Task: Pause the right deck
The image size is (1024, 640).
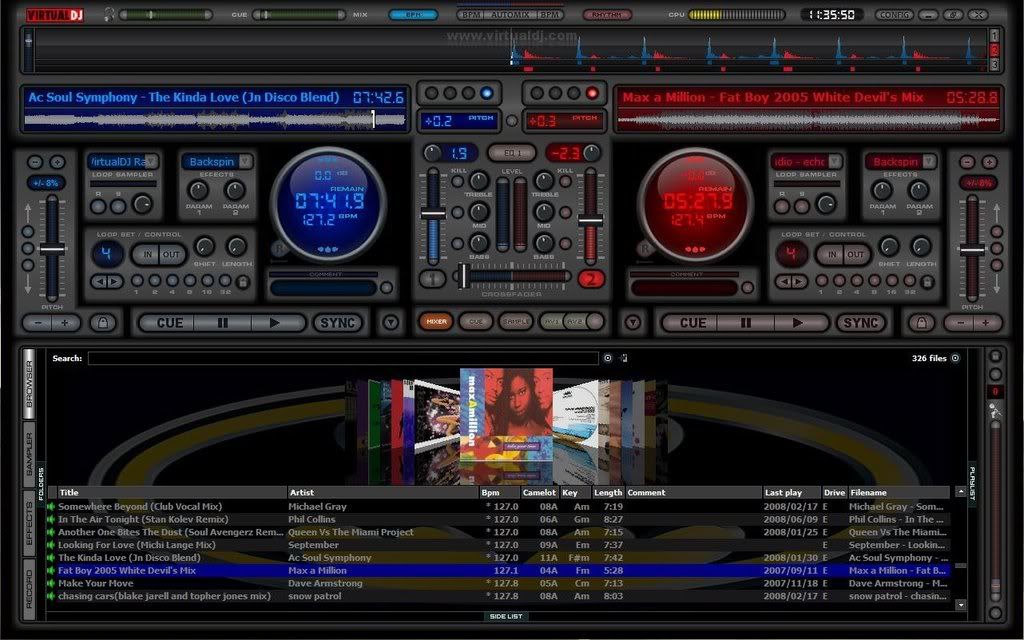Action: 745,323
